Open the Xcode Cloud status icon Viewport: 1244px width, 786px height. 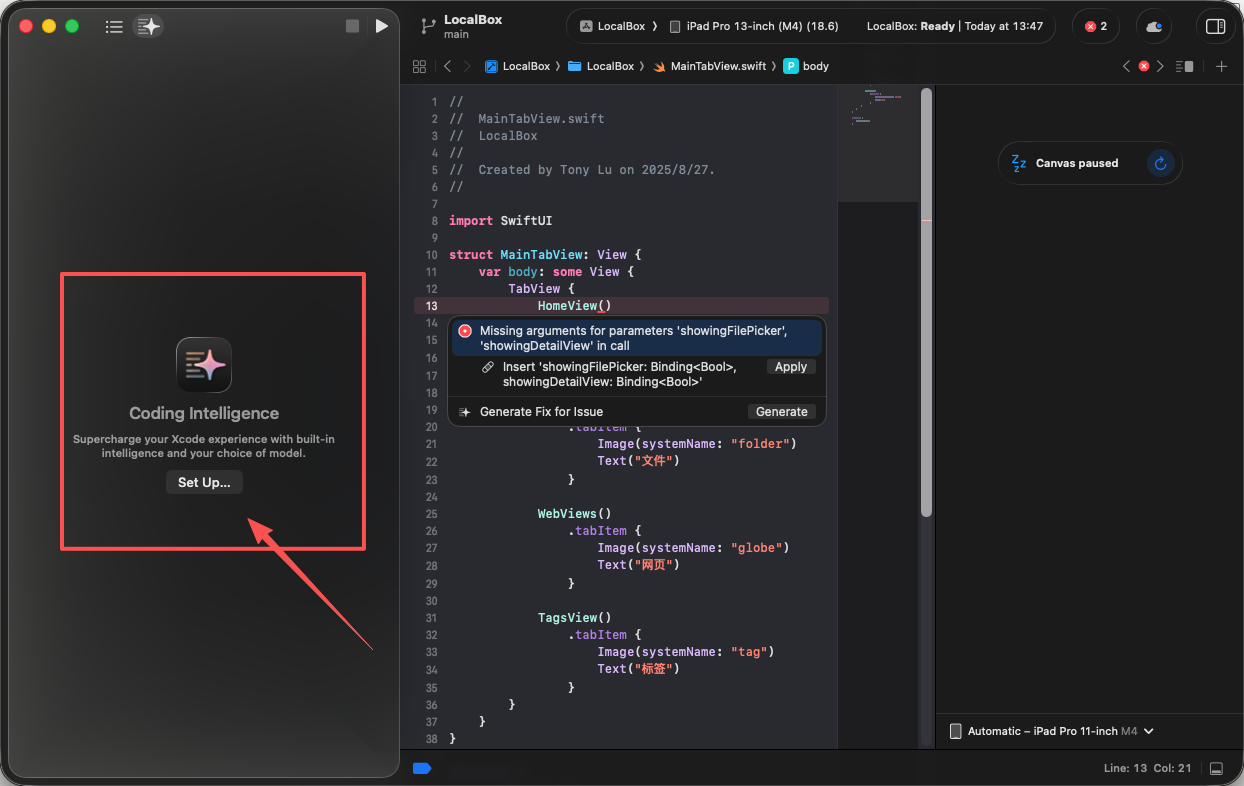click(1154, 26)
